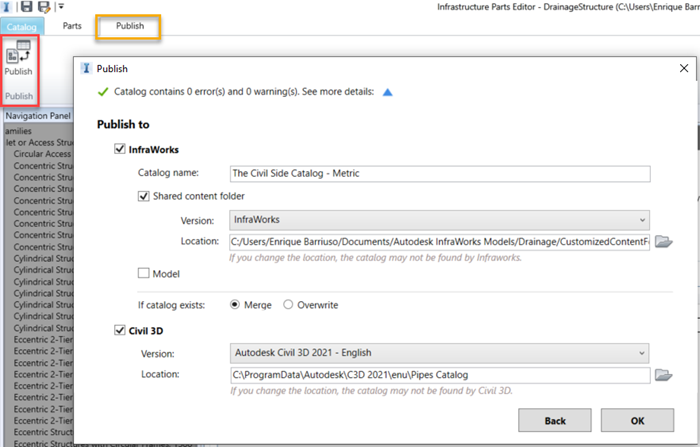Open the Civil 3D Version dropdown
The height and width of the screenshot is (447, 700).
point(439,353)
